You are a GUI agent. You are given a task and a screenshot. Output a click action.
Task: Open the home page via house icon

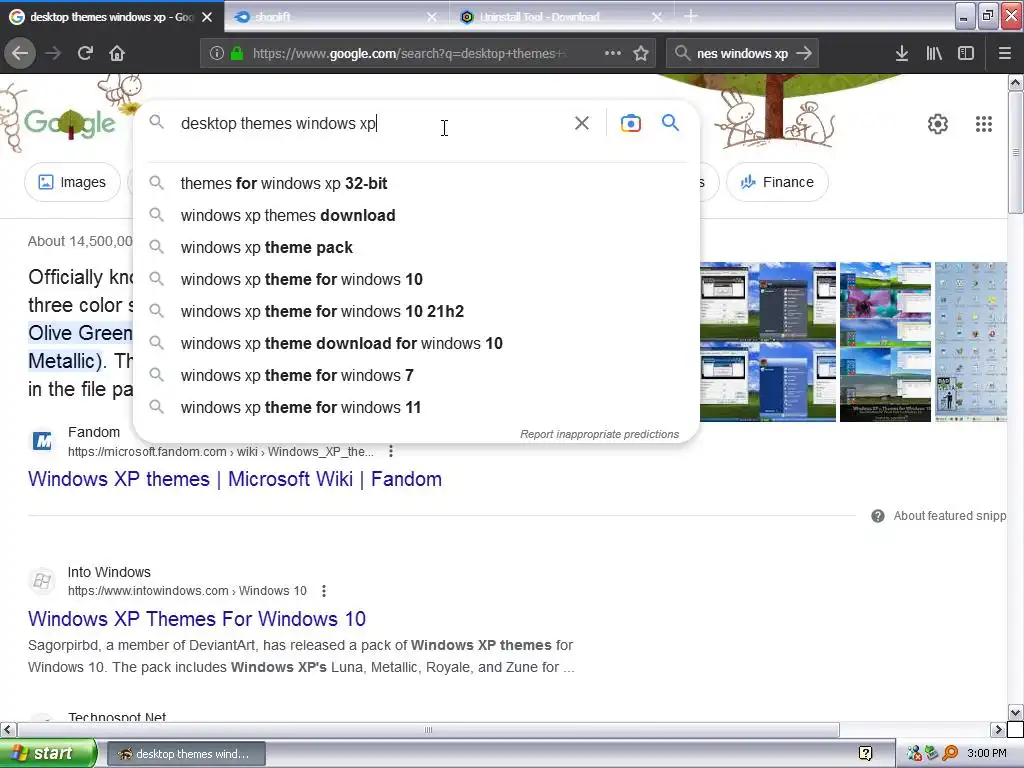coord(117,54)
